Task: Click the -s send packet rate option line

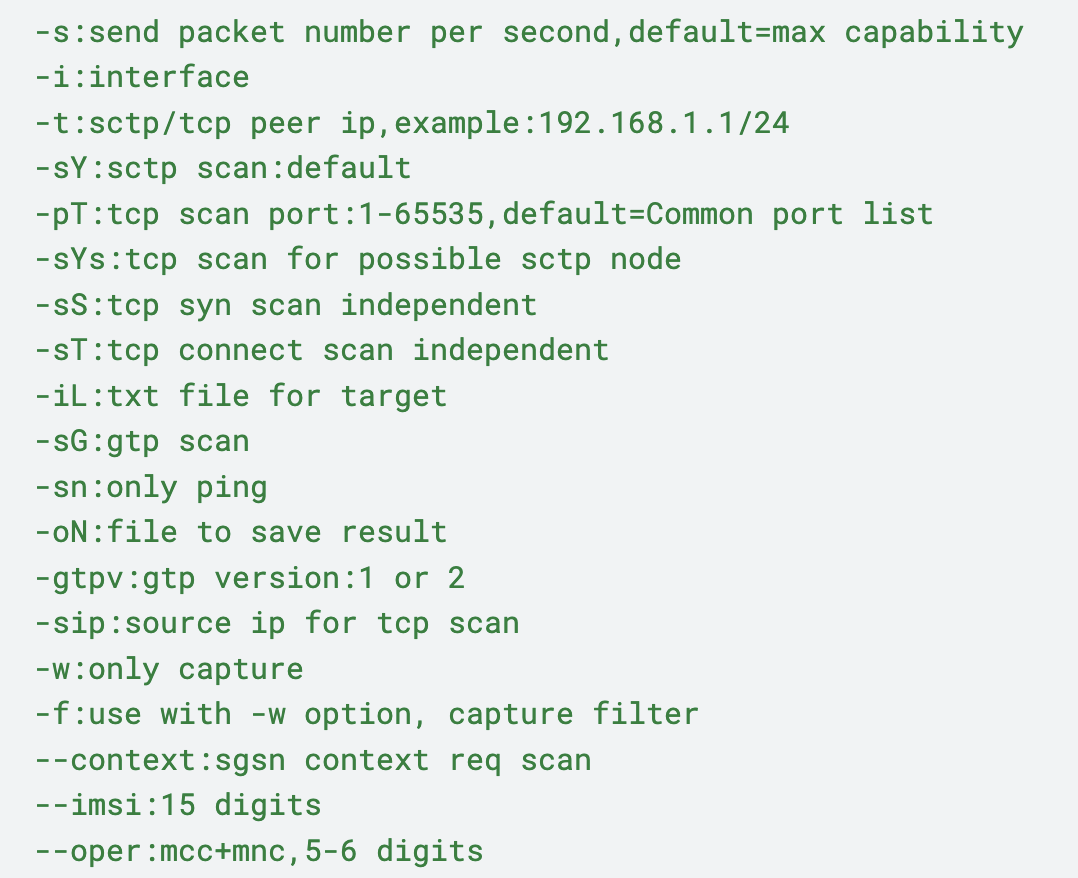Action: (528, 32)
